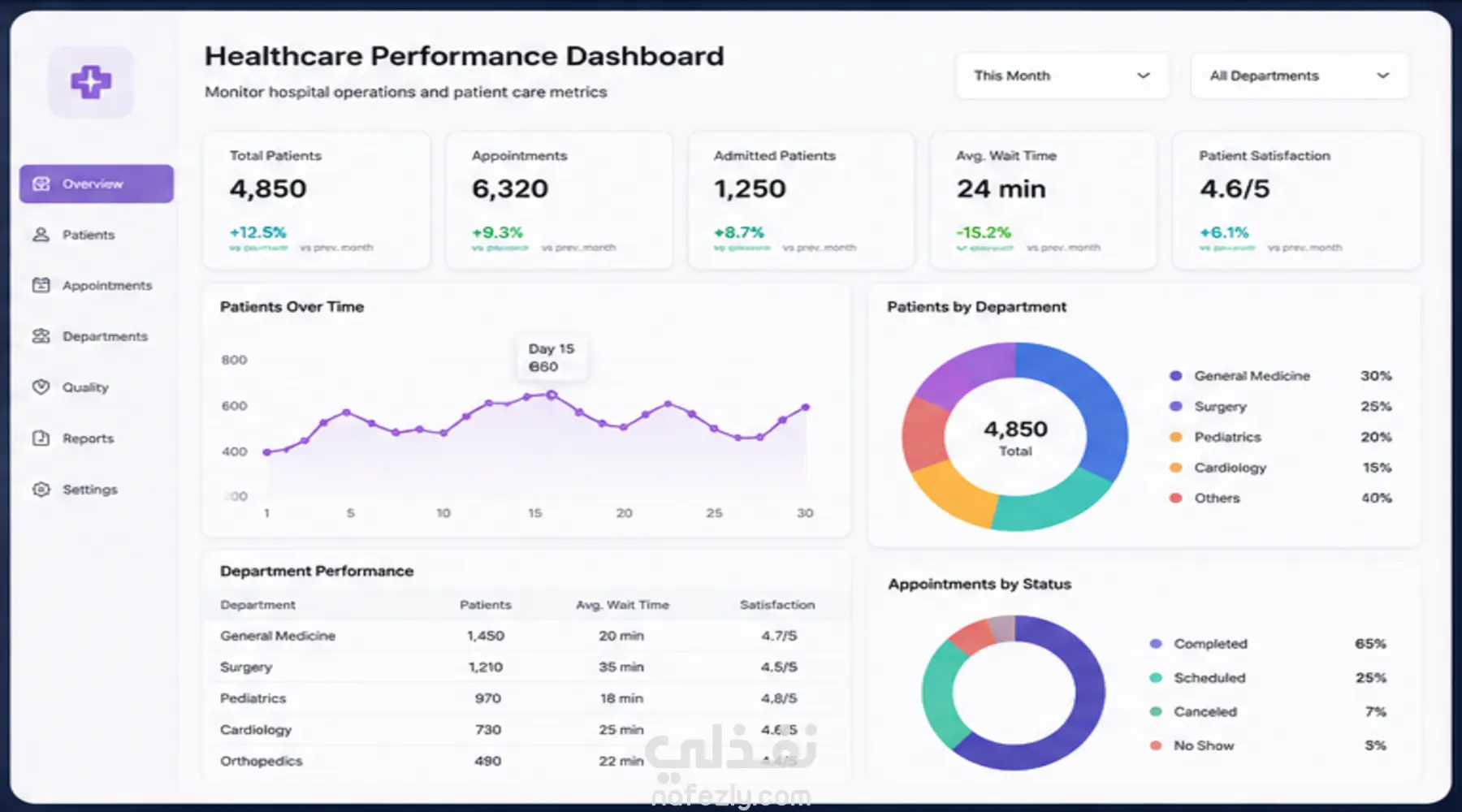
Task: Click the Reports document icon
Action: 41,438
